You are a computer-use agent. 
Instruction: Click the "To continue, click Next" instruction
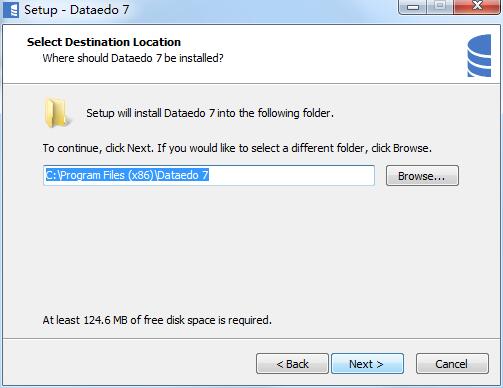point(237,148)
